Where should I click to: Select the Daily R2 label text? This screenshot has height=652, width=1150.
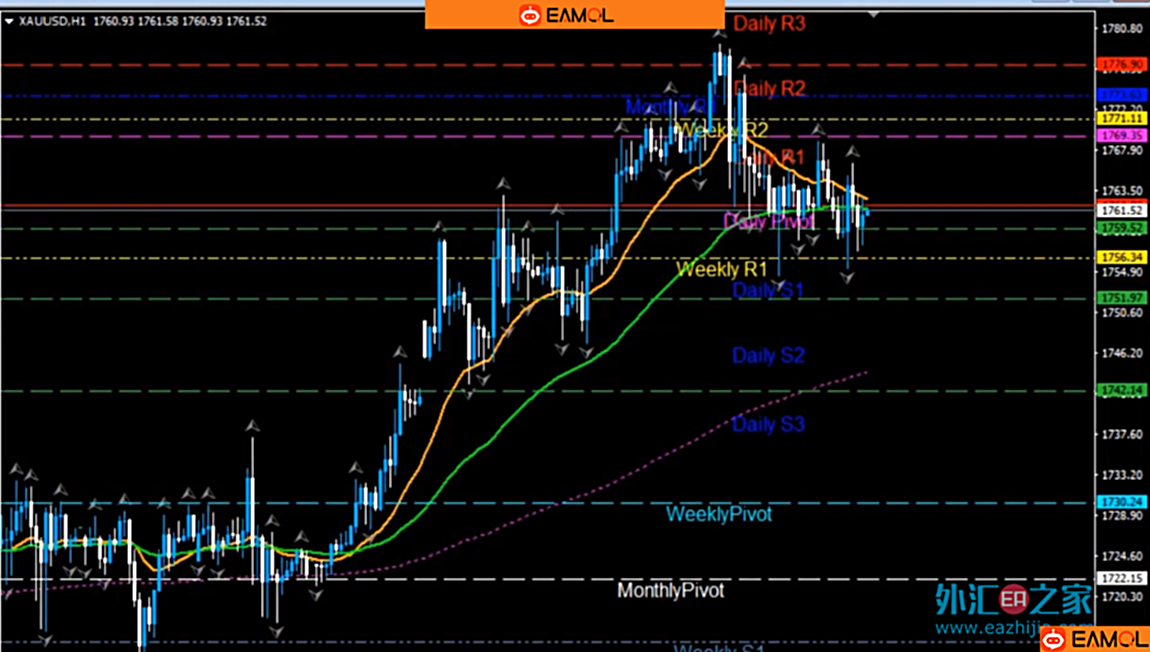point(769,89)
